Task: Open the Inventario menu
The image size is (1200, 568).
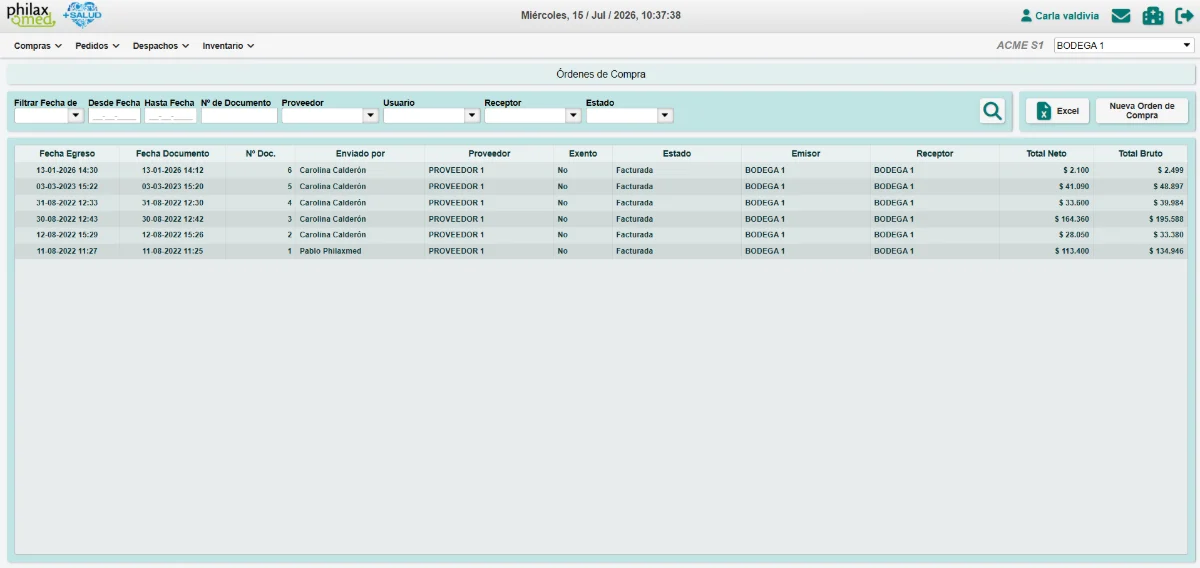Action: pyautogui.click(x=228, y=46)
